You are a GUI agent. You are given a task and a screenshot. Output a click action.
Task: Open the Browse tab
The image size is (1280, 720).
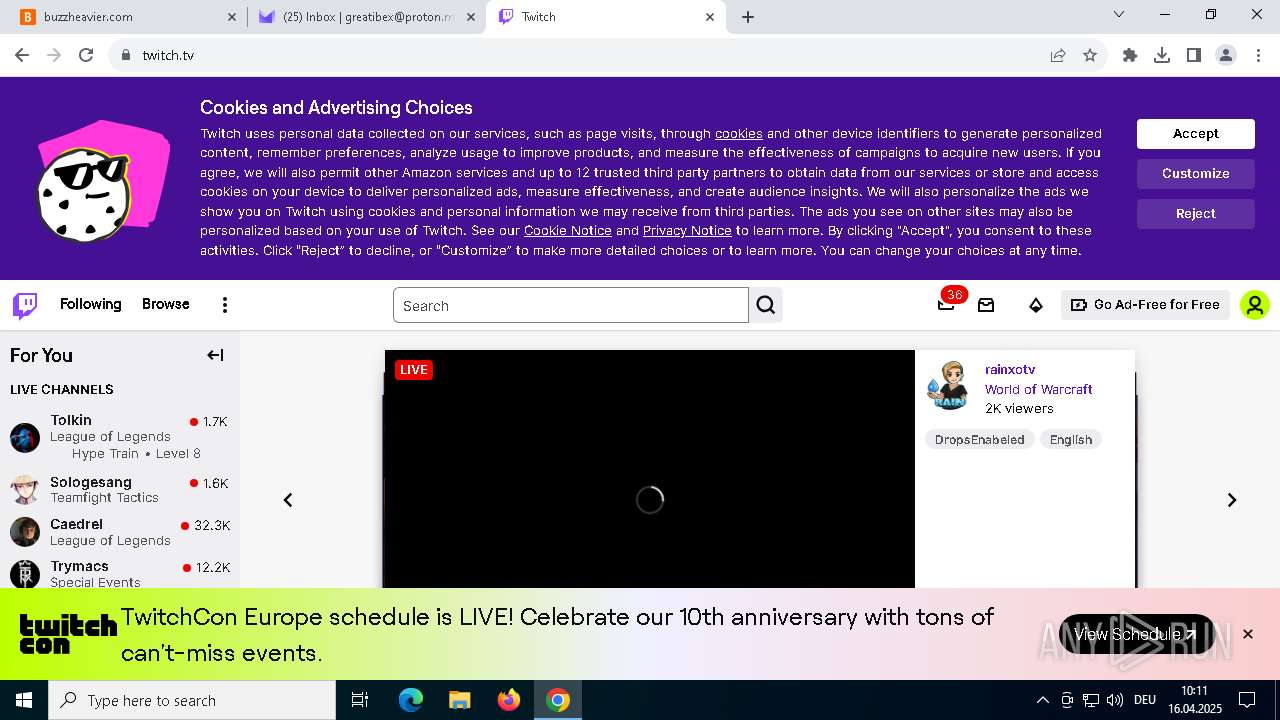(166, 304)
